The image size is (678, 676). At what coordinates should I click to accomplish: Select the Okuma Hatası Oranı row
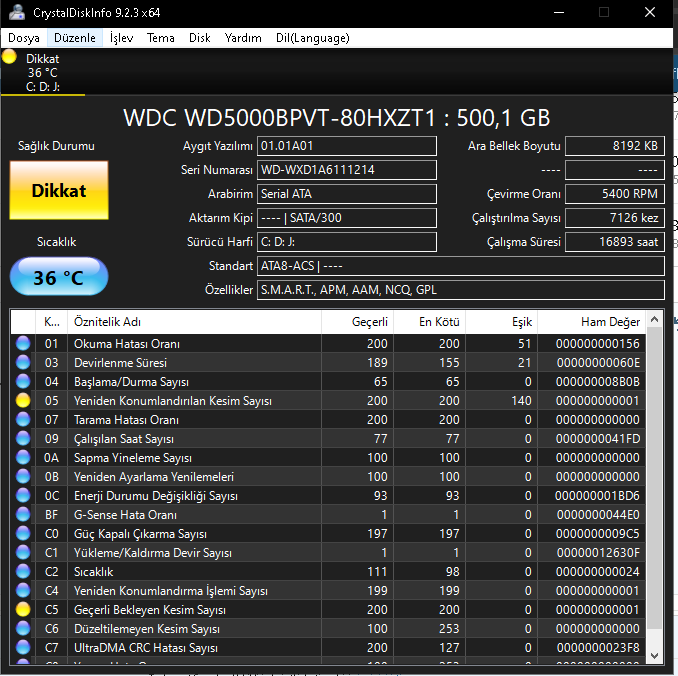click(x=328, y=344)
